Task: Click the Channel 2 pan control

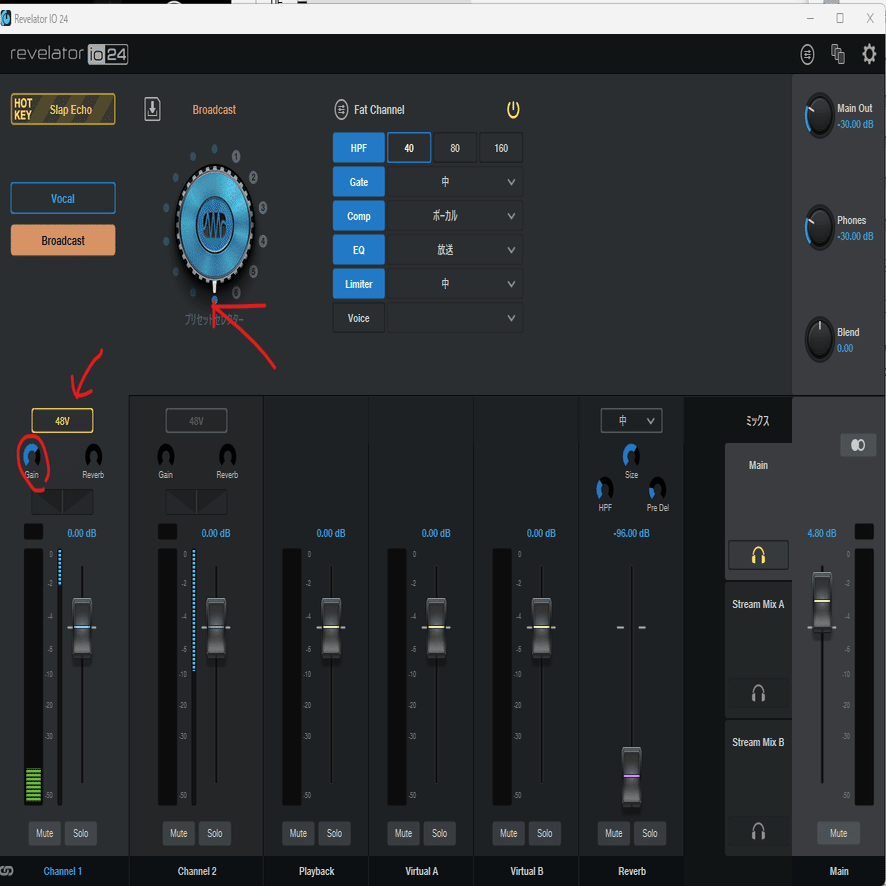Action: click(x=196, y=502)
